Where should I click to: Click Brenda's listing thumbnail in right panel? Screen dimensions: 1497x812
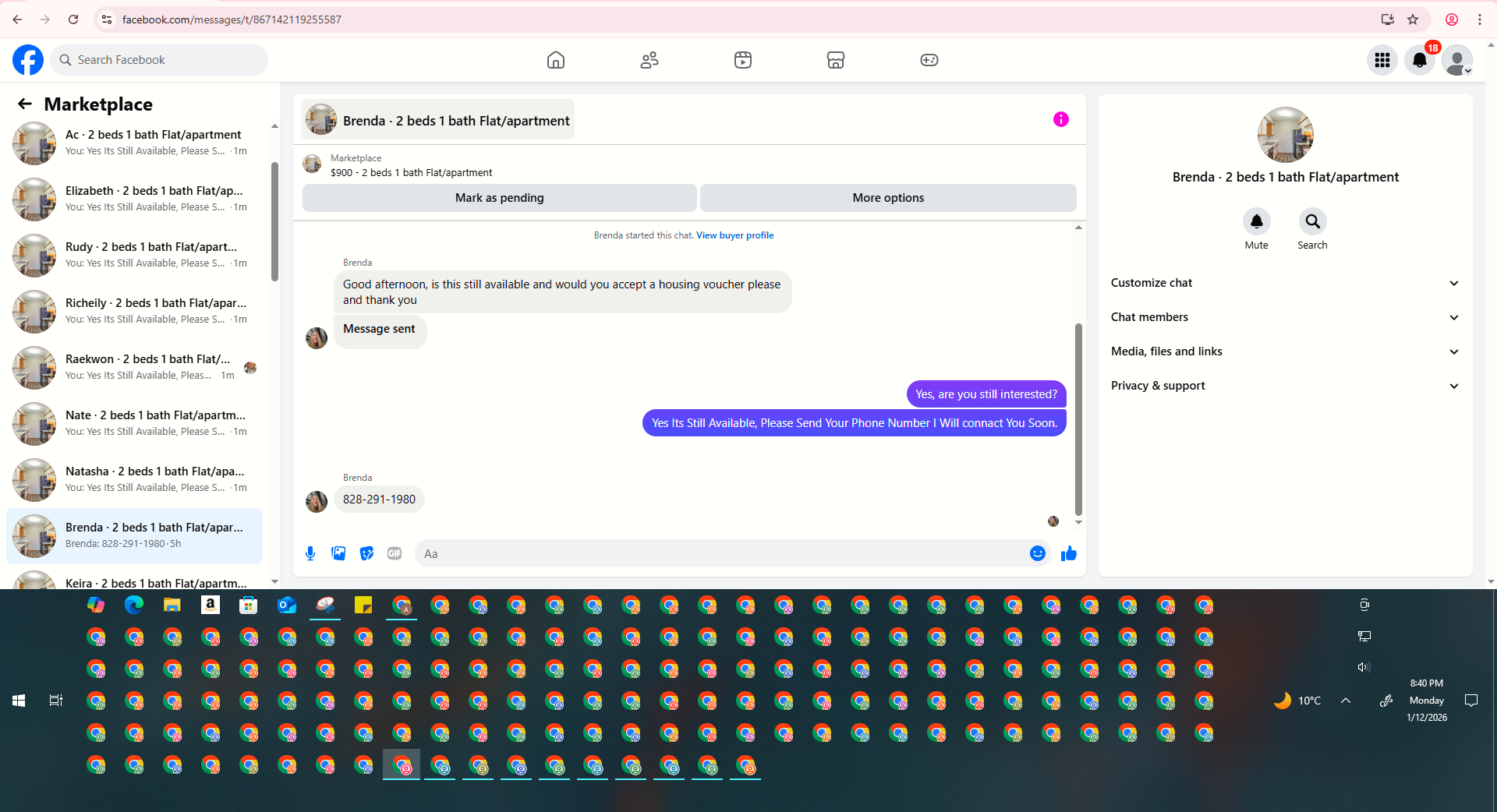coord(1286,135)
